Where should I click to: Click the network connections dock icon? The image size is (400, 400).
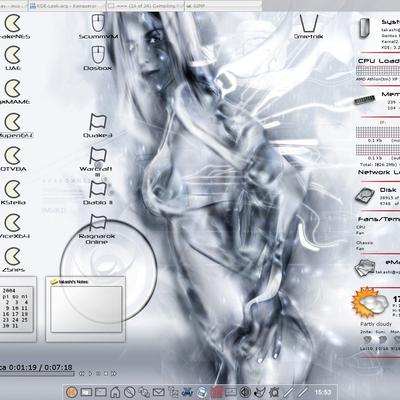[x=173, y=392]
